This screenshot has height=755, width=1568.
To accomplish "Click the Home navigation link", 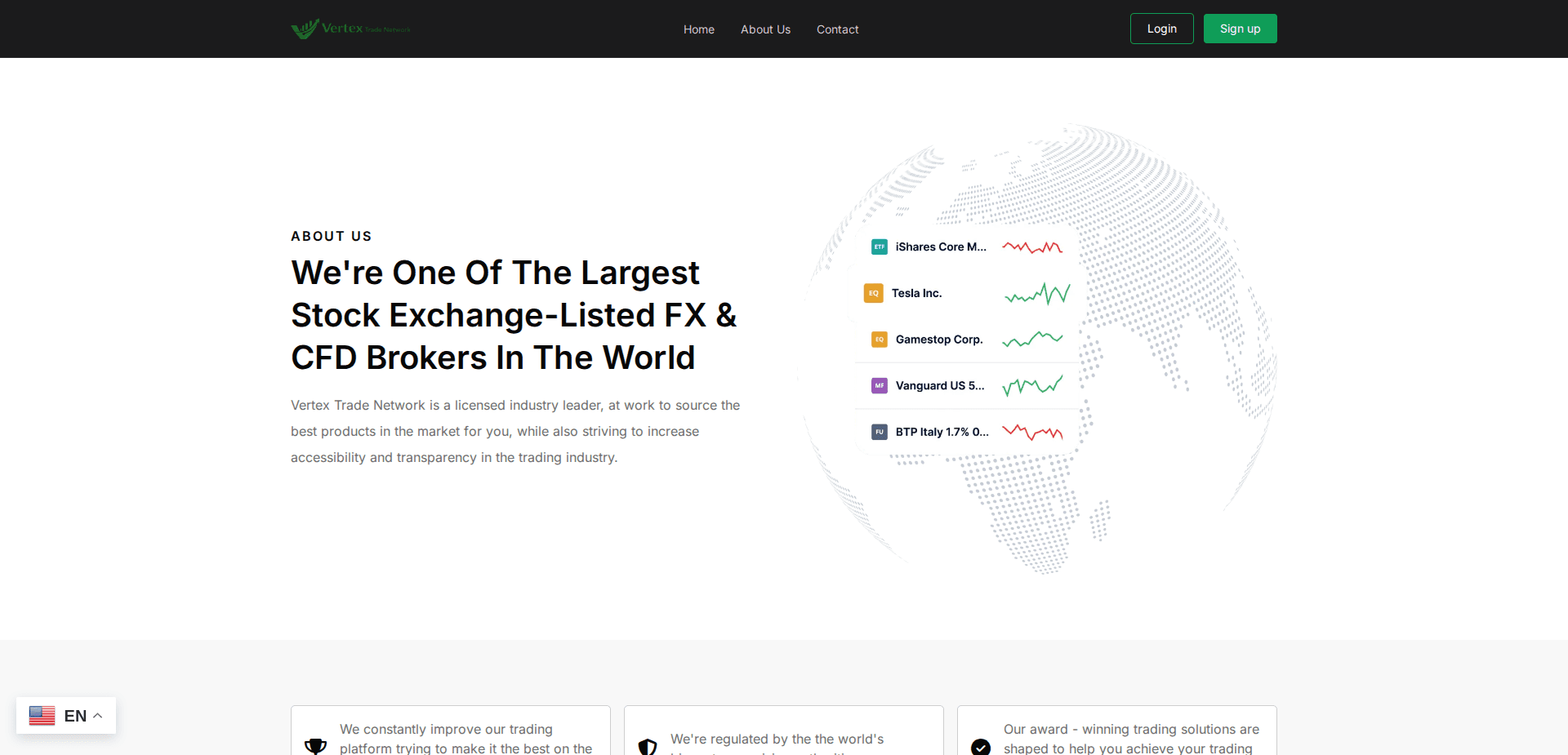I will coord(698,29).
